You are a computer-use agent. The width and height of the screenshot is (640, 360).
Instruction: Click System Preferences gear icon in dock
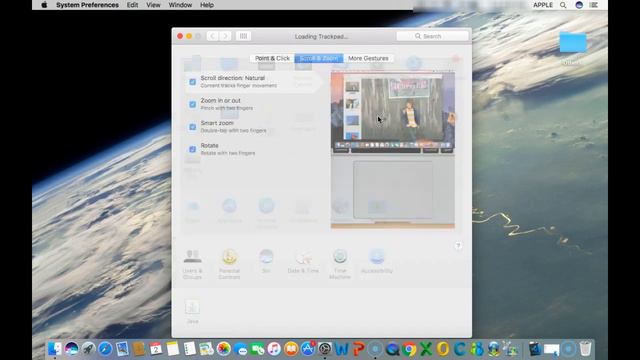pos(325,349)
